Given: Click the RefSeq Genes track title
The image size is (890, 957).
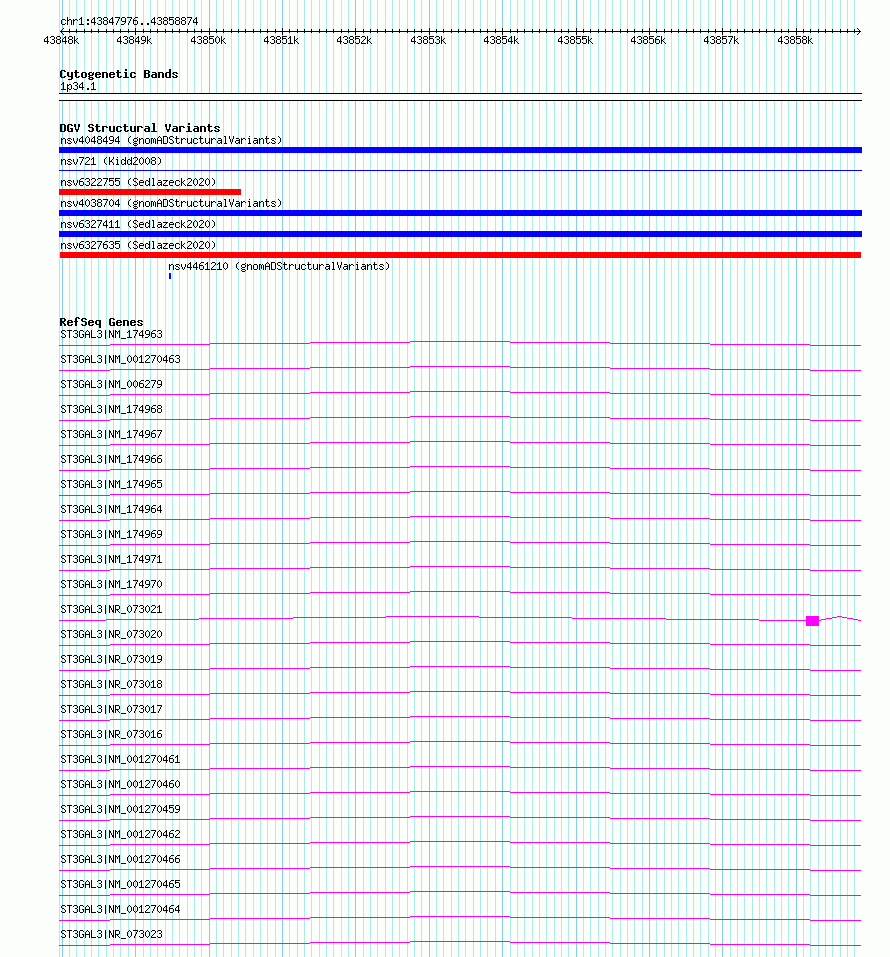Looking at the screenshot, I should [x=101, y=322].
